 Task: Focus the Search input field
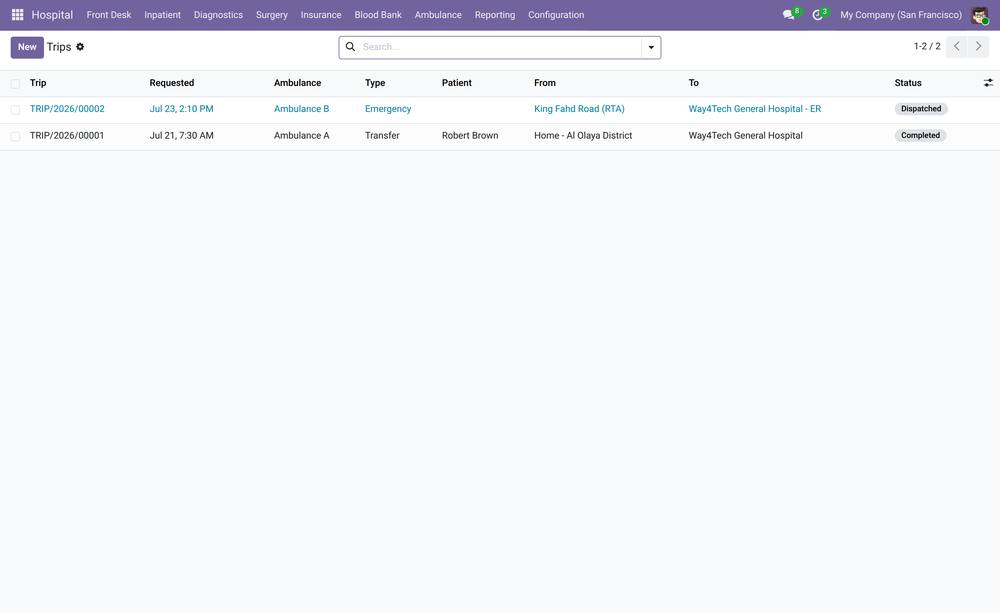[x=501, y=47]
